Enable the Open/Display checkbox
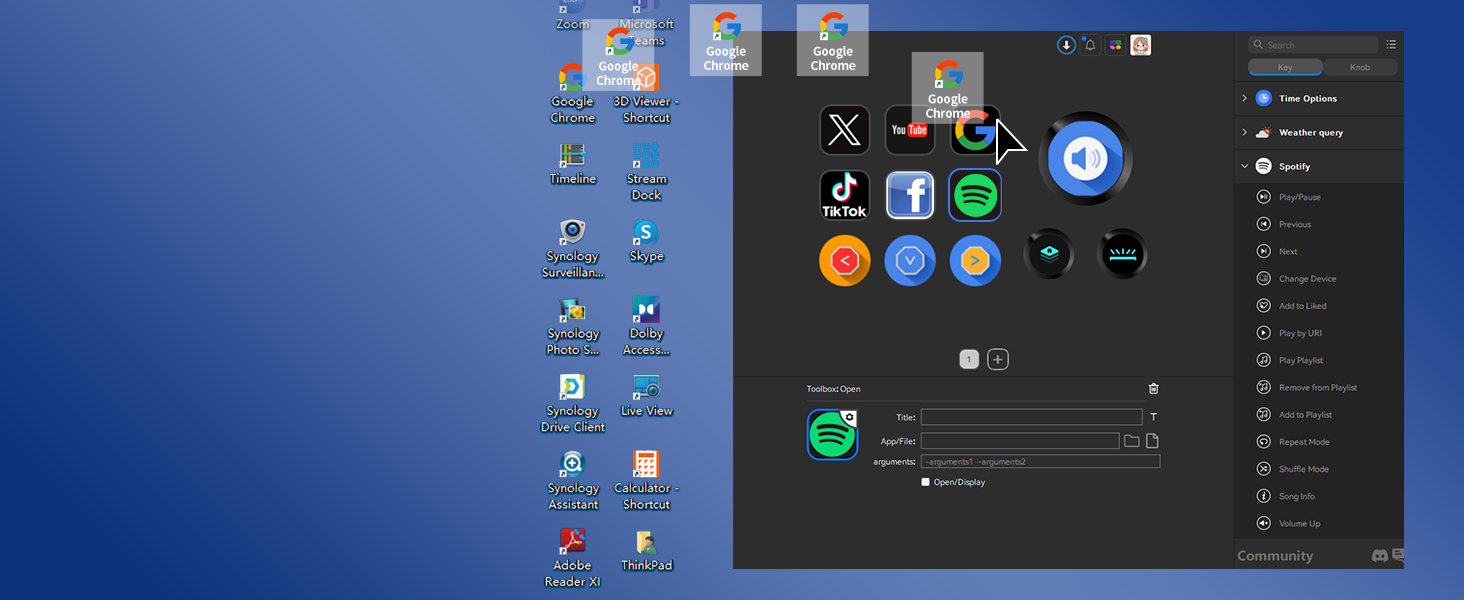Image resolution: width=1464 pixels, height=600 pixels. tap(926, 482)
